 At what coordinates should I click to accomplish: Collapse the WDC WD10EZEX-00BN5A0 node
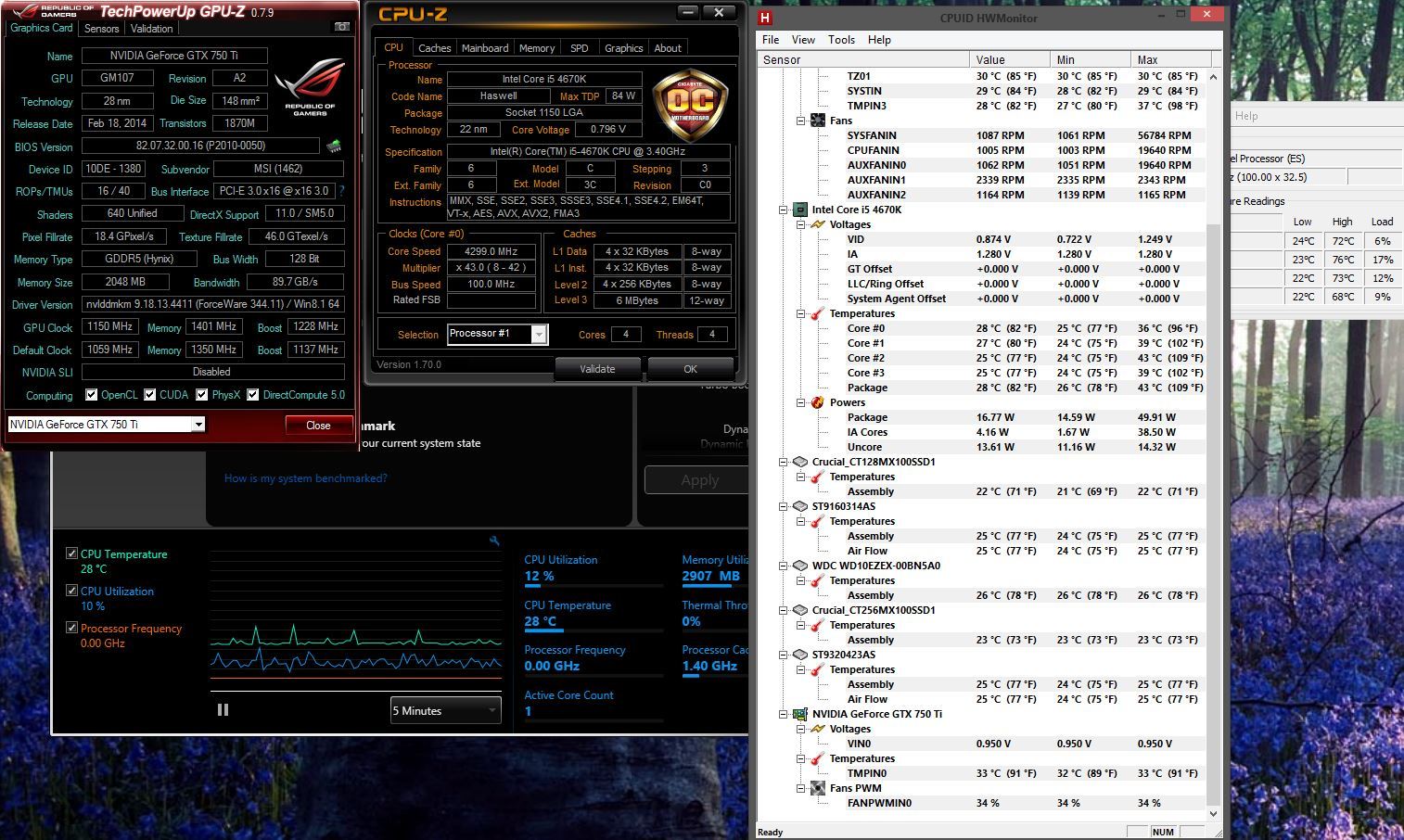click(783, 566)
